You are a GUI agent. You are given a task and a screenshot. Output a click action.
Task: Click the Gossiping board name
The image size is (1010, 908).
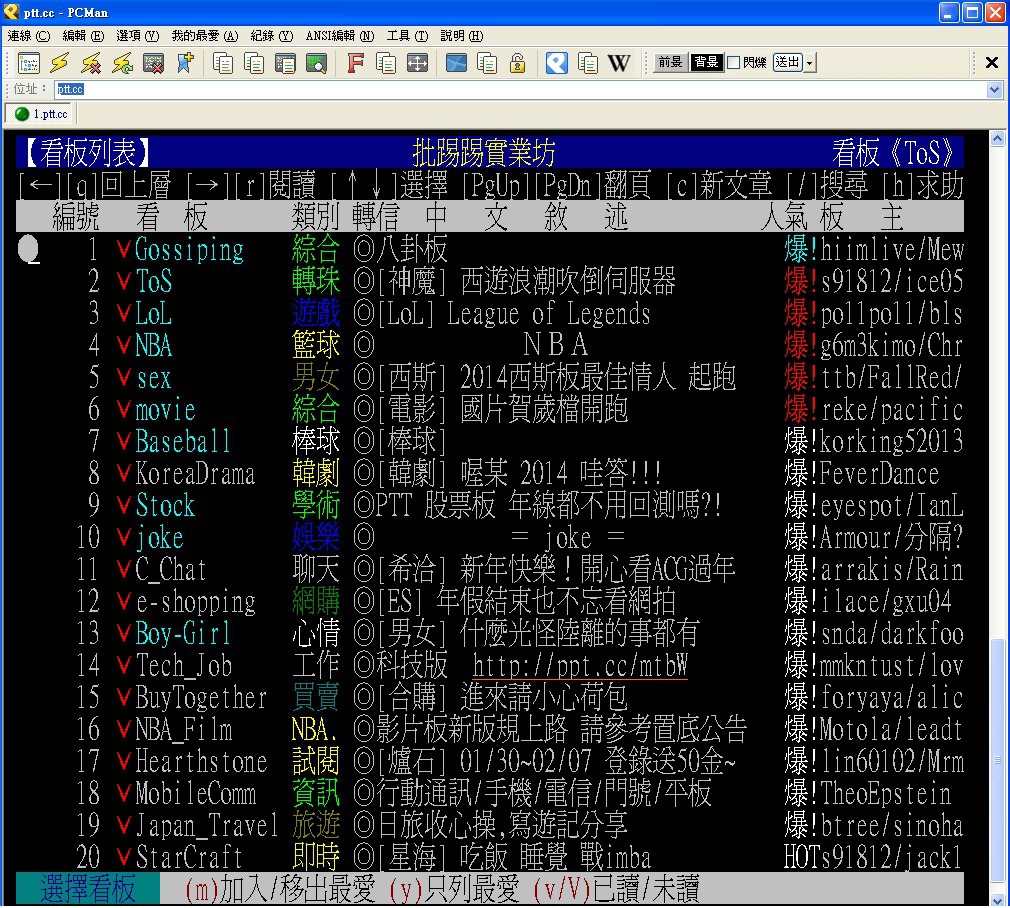point(189,250)
